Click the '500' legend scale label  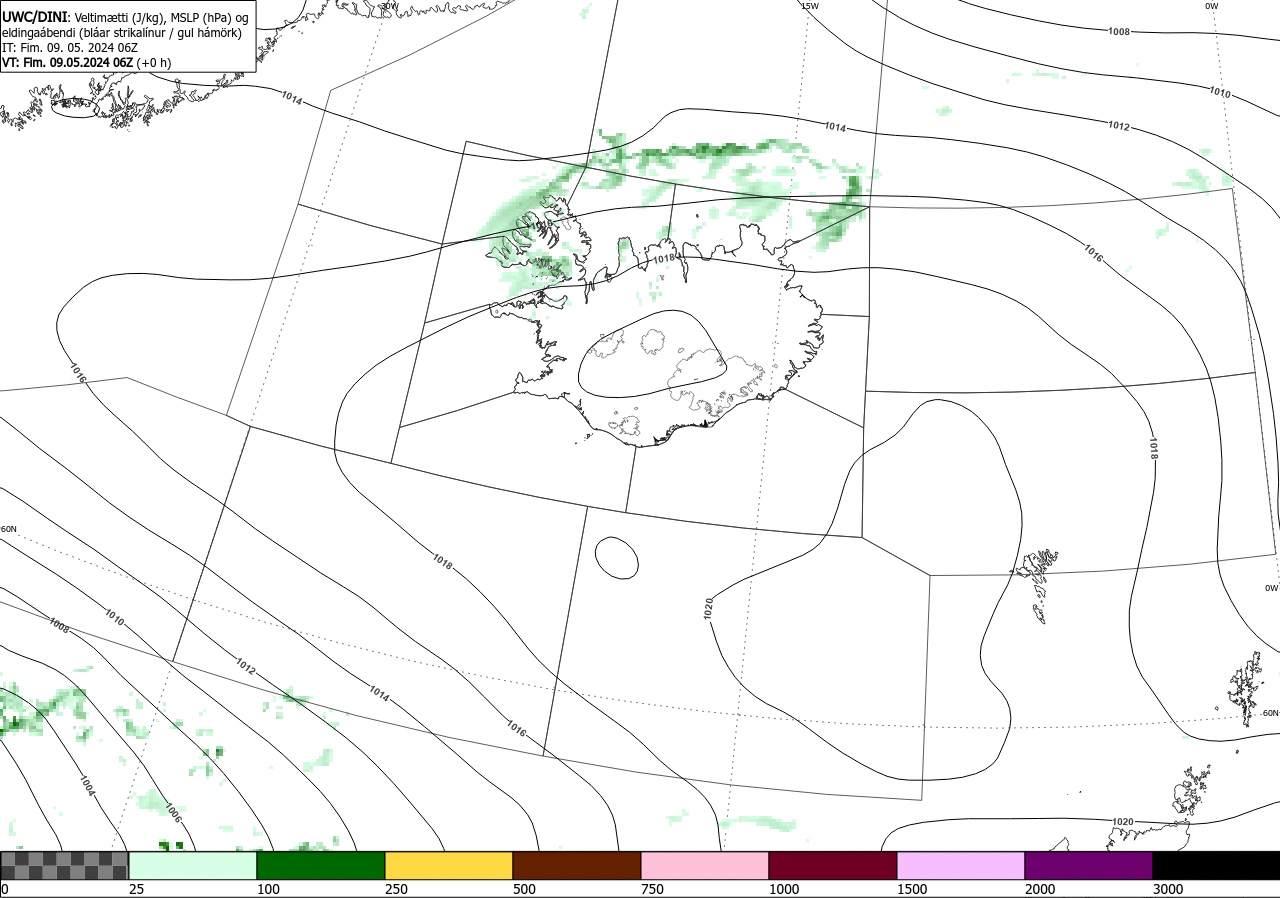click(524, 889)
